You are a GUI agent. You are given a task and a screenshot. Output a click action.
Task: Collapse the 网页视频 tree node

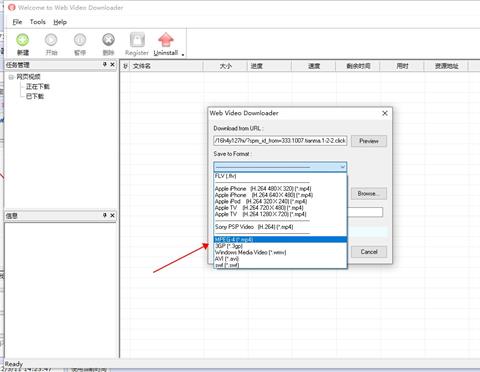click(x=11, y=77)
